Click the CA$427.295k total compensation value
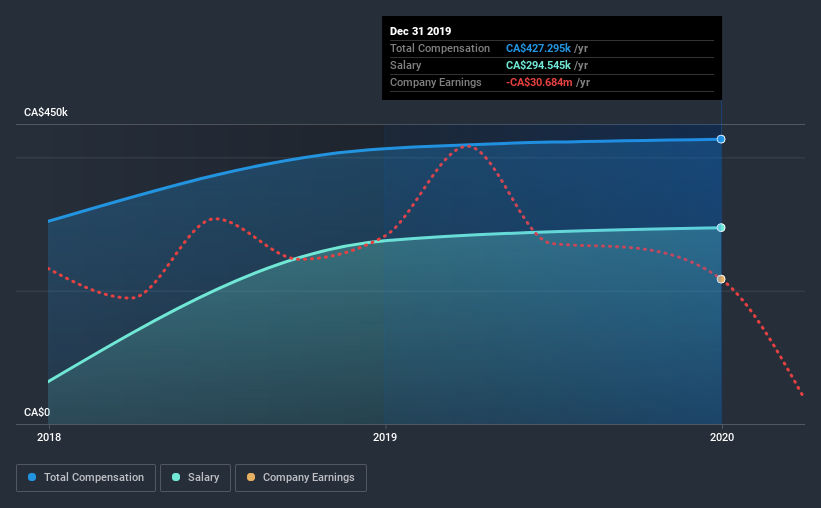This screenshot has height=508, width=821. (538, 48)
